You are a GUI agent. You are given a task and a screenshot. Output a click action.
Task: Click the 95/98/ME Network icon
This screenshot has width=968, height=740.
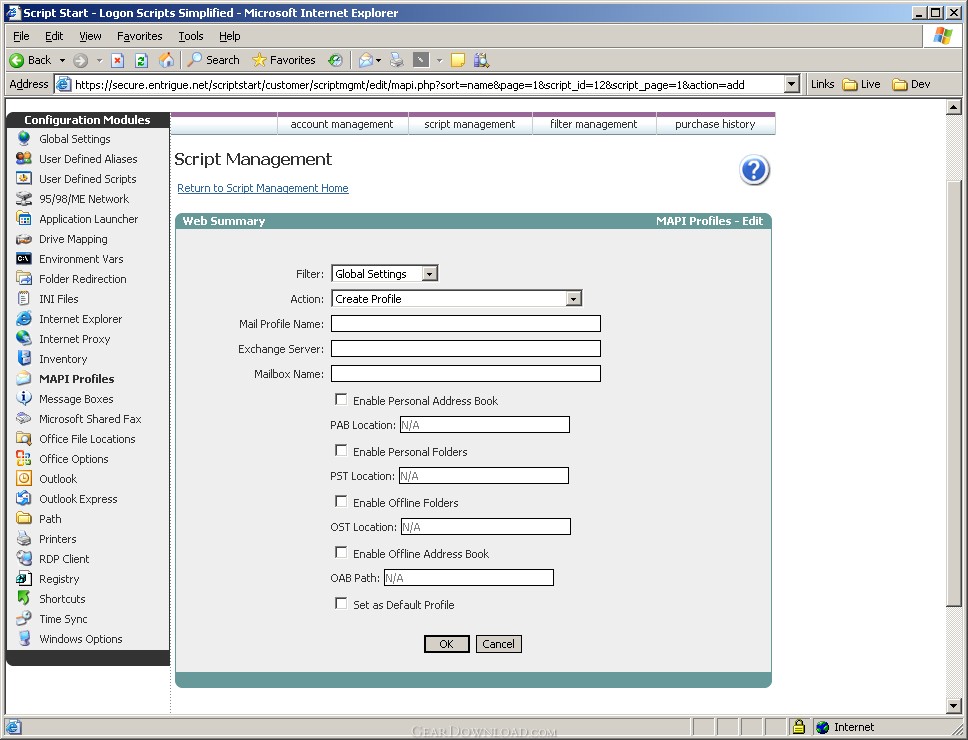[x=23, y=199]
